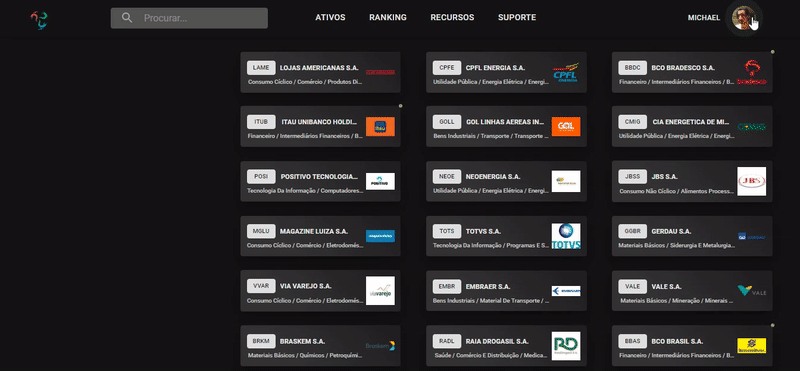Open the SUPORTE menu
This screenshot has height=371, width=800.
point(517,17)
